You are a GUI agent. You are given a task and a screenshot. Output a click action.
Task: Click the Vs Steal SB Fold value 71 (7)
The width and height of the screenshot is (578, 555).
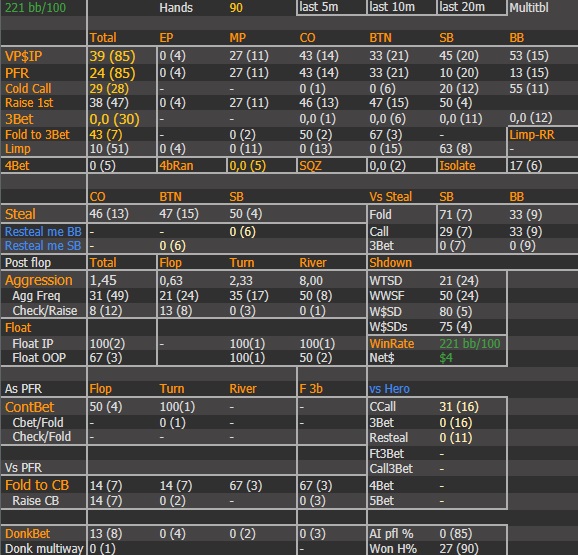(455, 214)
